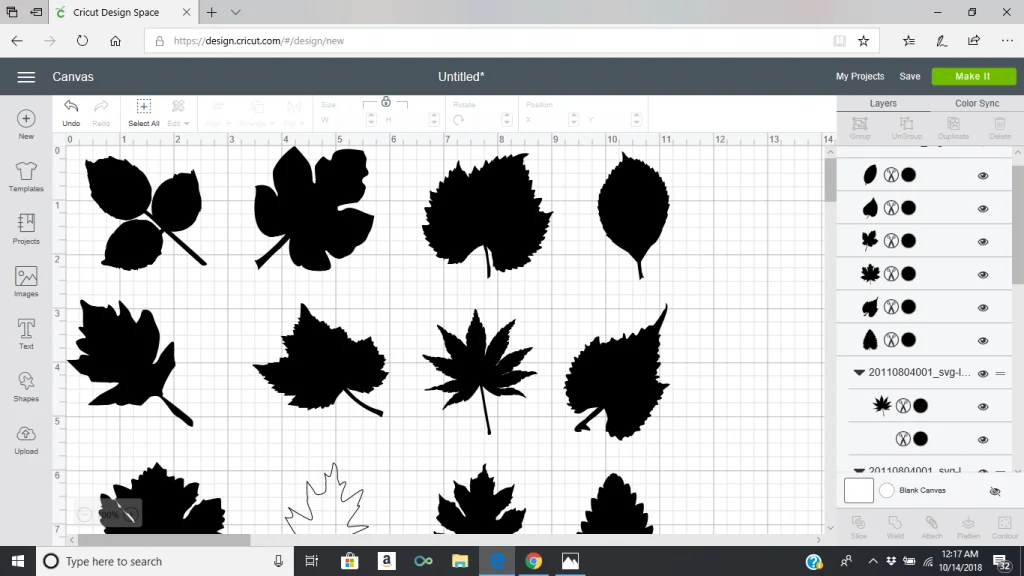Image resolution: width=1024 pixels, height=576 pixels.
Task: Open the Shapes tool
Action: click(x=26, y=383)
